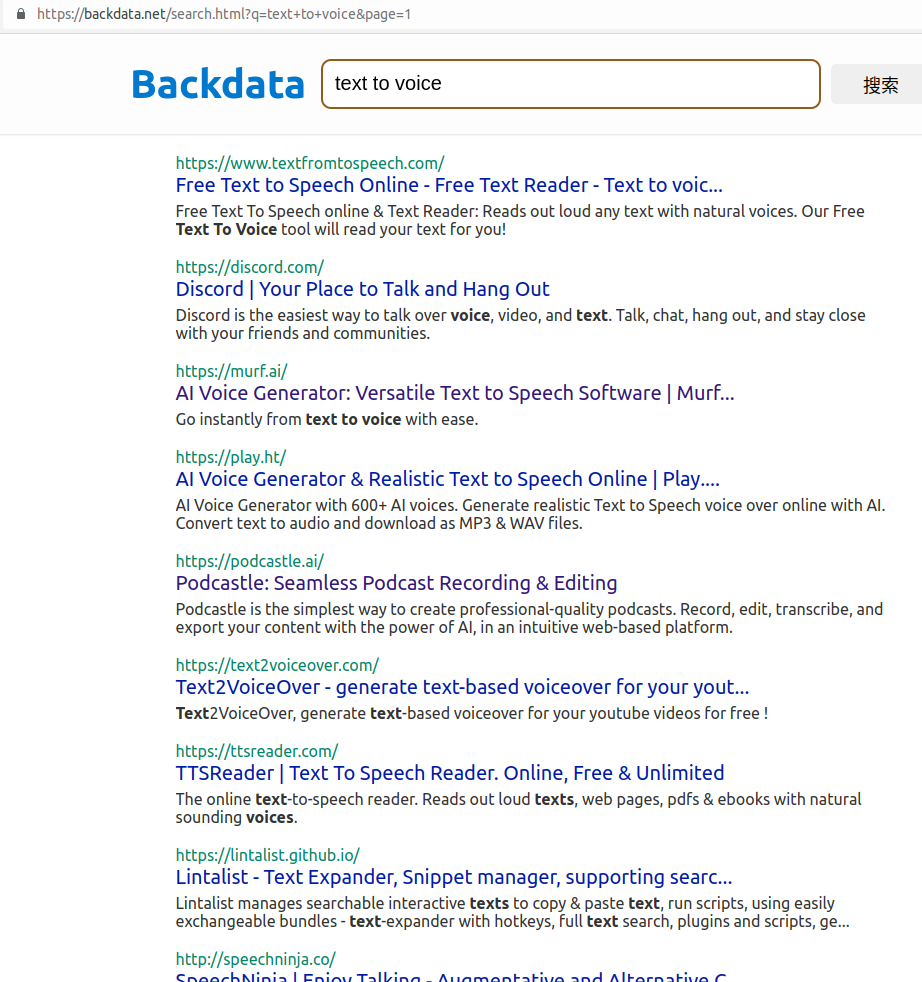Click the lock icon in the address bar
Screen dimensions: 922x982
21,14
